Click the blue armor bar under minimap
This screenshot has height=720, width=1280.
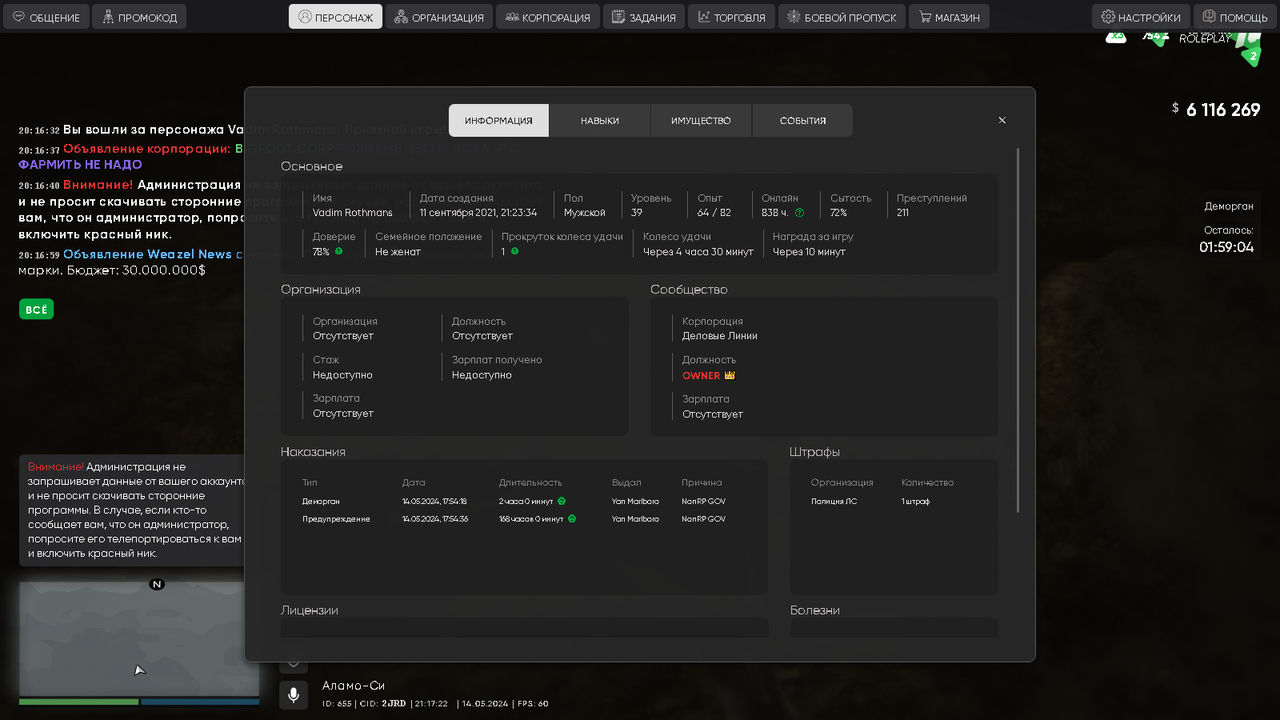(x=200, y=702)
